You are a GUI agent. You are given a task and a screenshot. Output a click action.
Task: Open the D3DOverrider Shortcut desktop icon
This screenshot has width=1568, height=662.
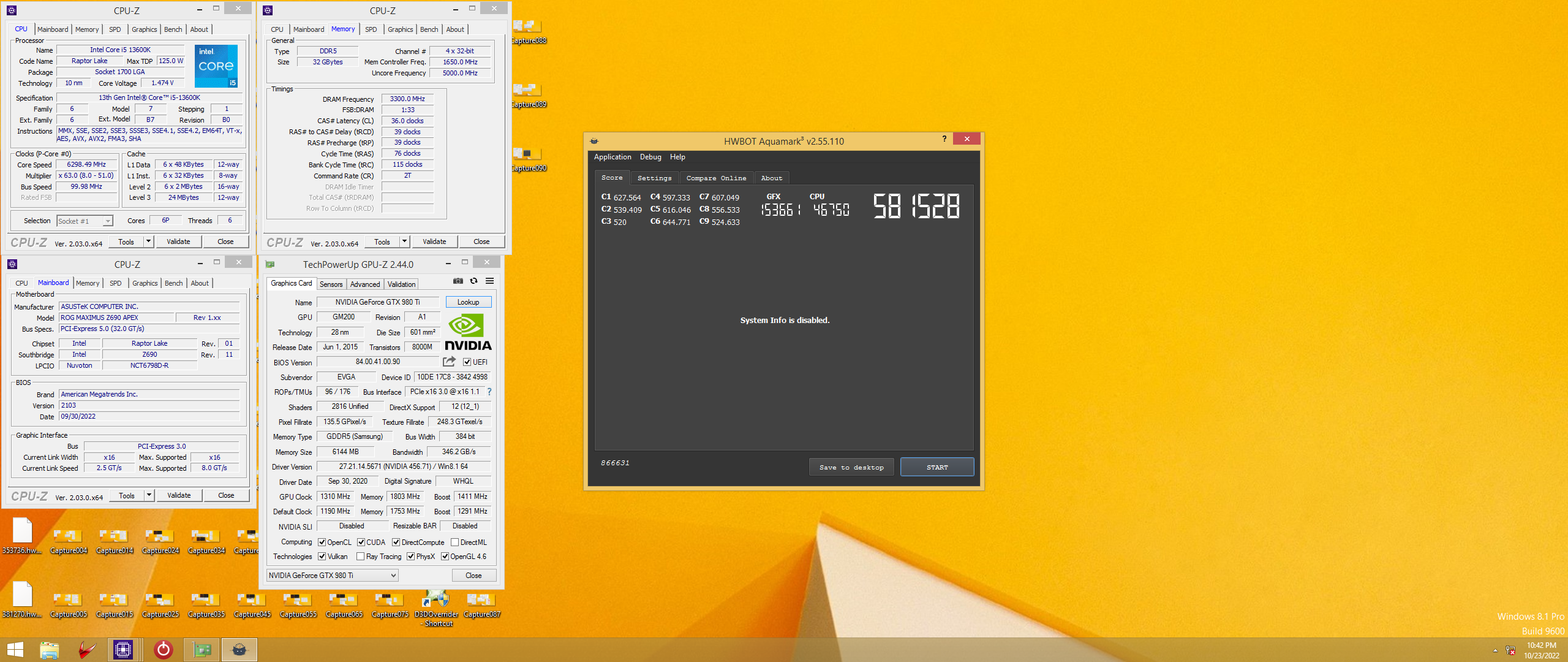(x=436, y=607)
